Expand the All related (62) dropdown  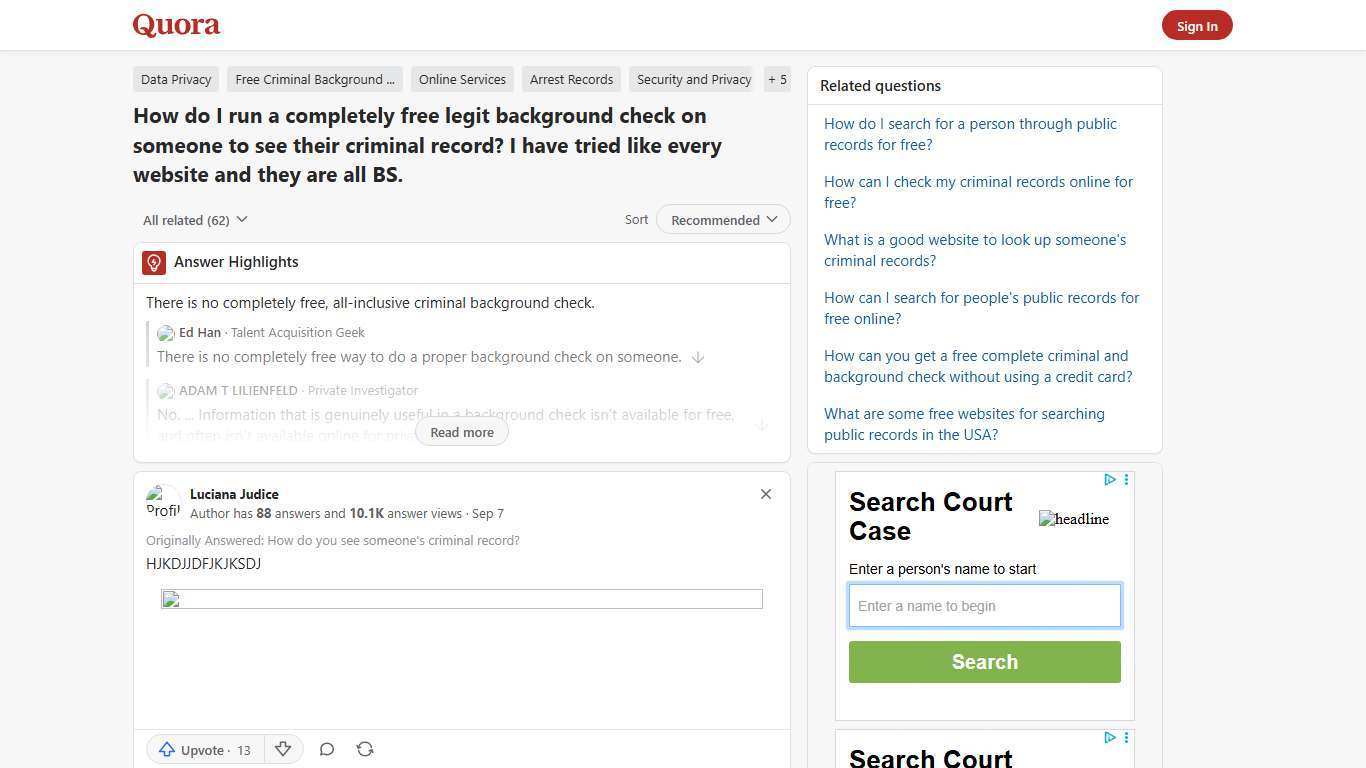[195, 219]
